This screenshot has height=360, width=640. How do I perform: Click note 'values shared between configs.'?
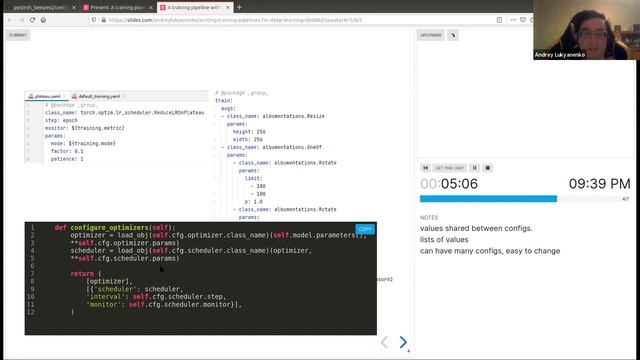pos(476,229)
